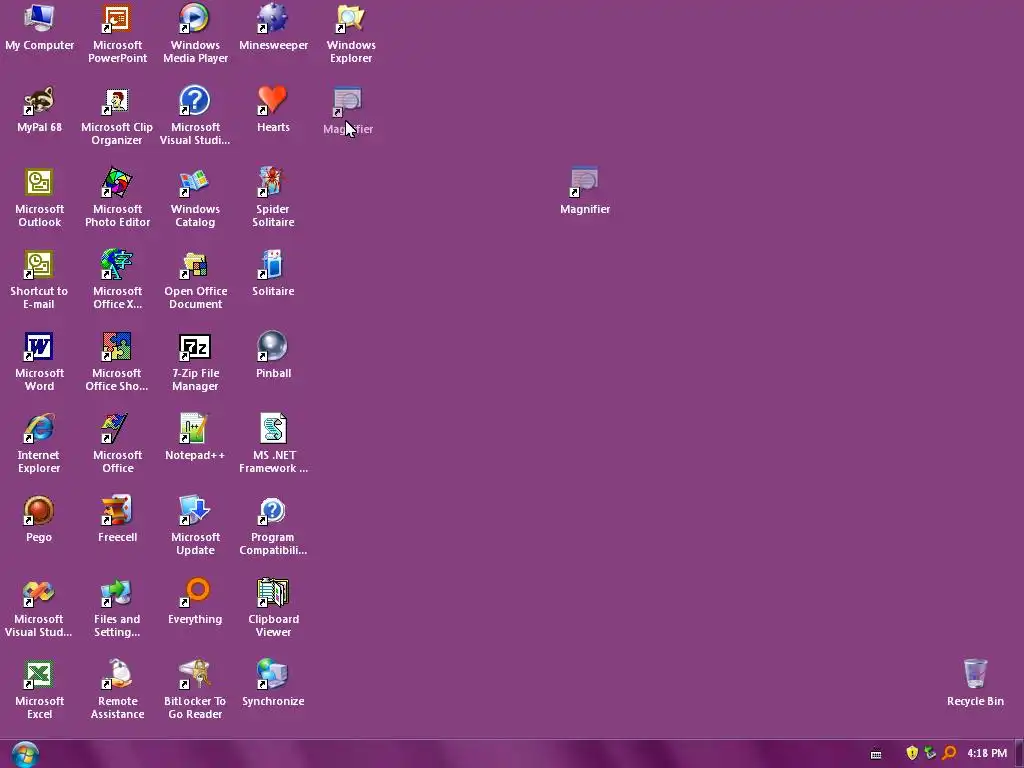Open the yellow security shield tray alert
This screenshot has height=768, width=1024.
tap(912, 754)
